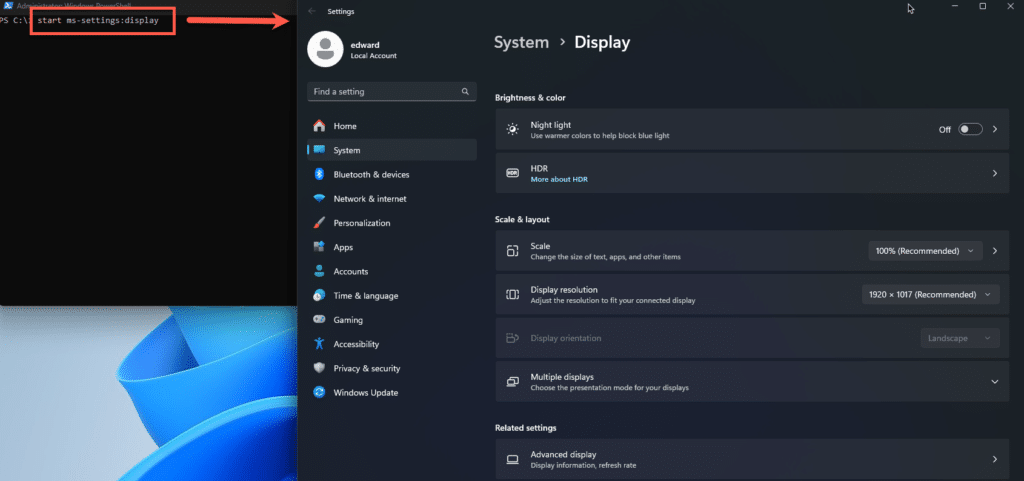Screen dimensions: 1024x481
Task: Select Home in the sidebar
Action: (392, 126)
